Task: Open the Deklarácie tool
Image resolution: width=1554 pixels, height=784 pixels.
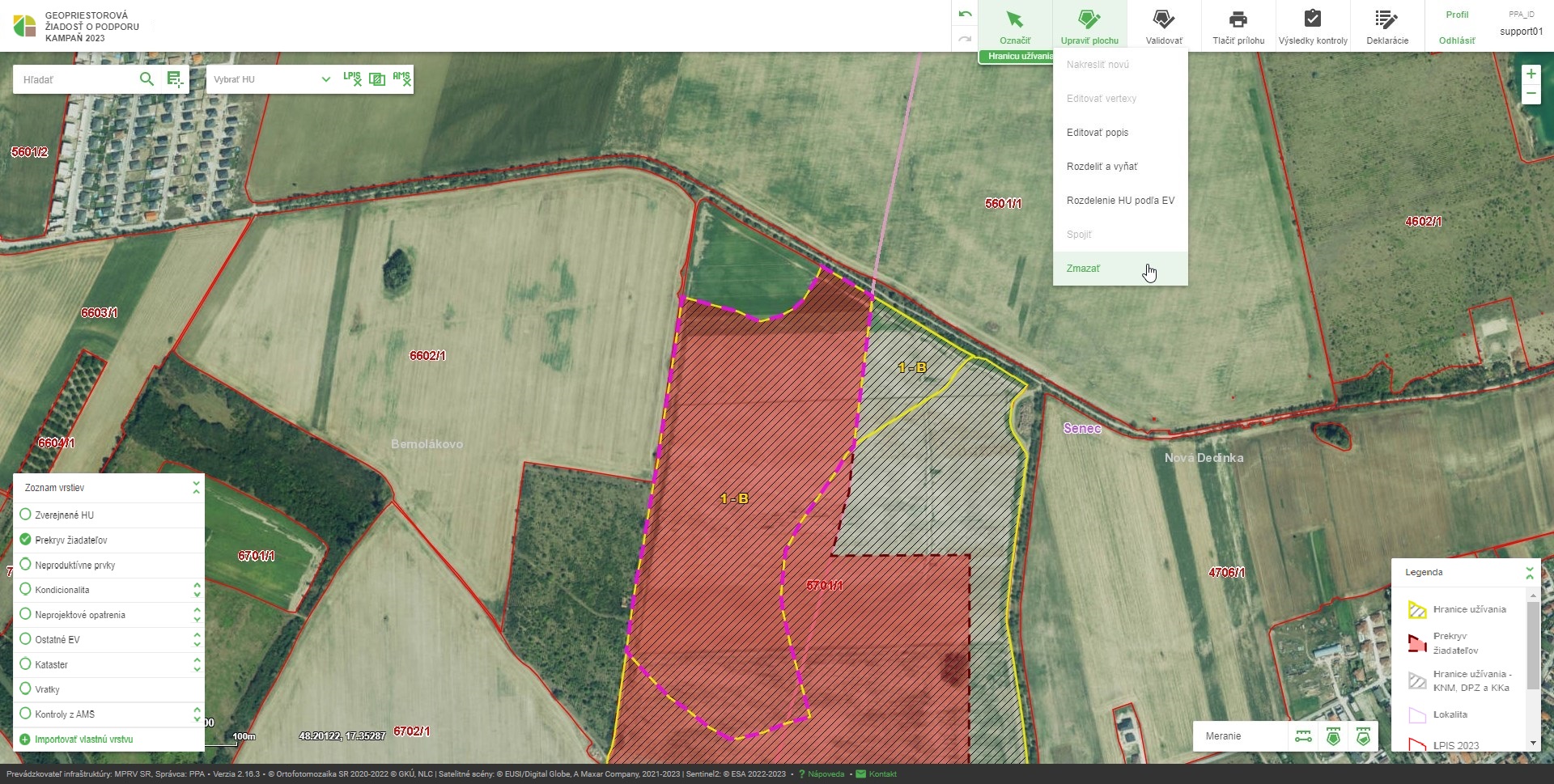Action: pos(1386,26)
